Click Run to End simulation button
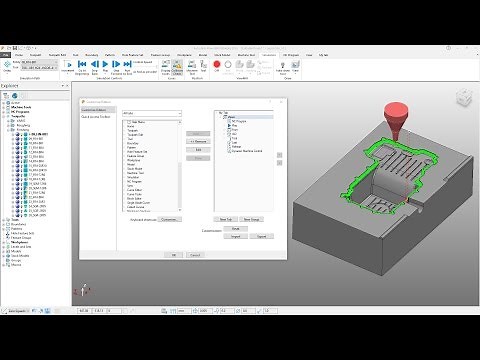Screen dimensions: 480x360 coord(127,67)
